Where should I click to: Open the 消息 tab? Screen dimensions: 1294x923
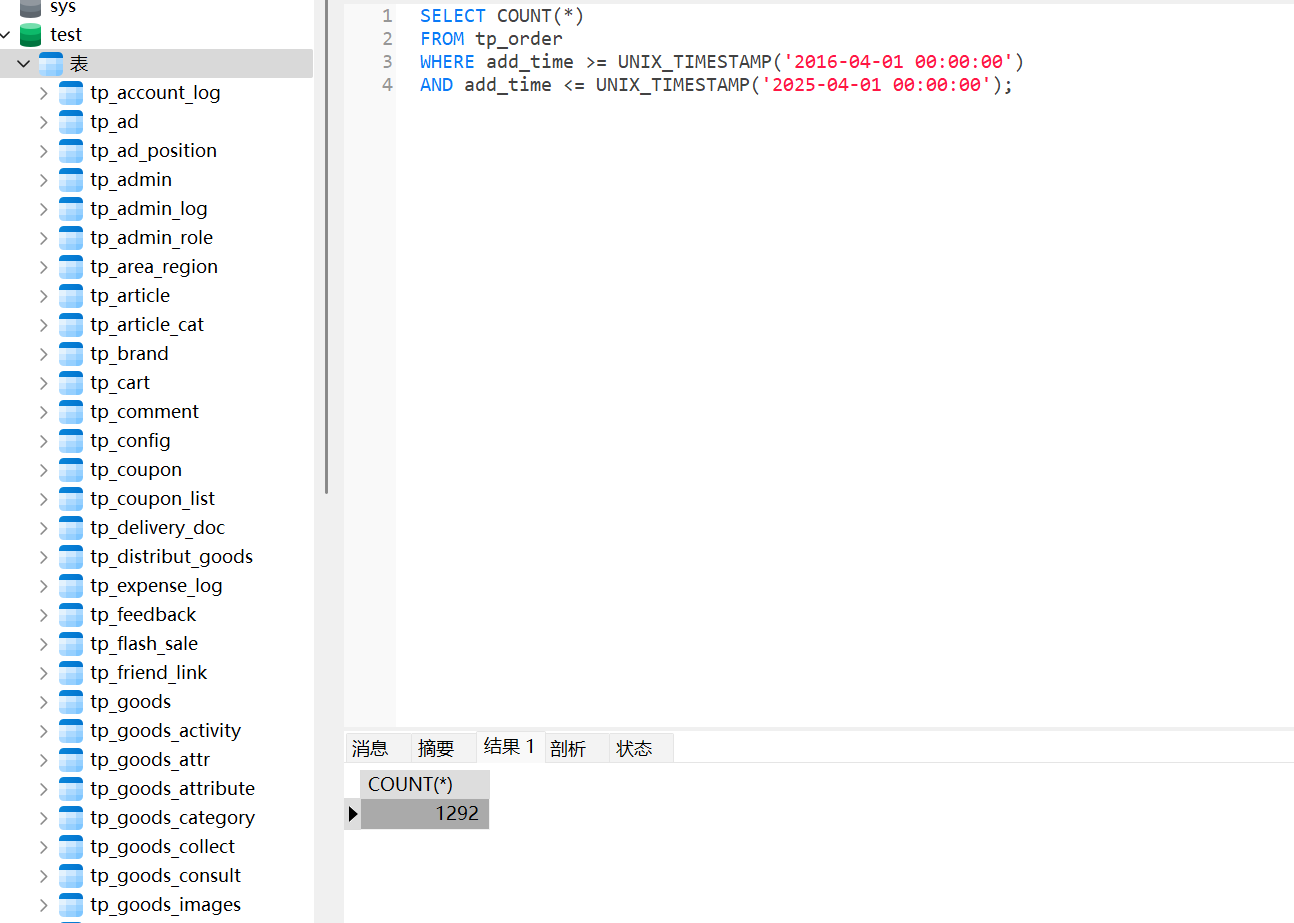(x=370, y=748)
